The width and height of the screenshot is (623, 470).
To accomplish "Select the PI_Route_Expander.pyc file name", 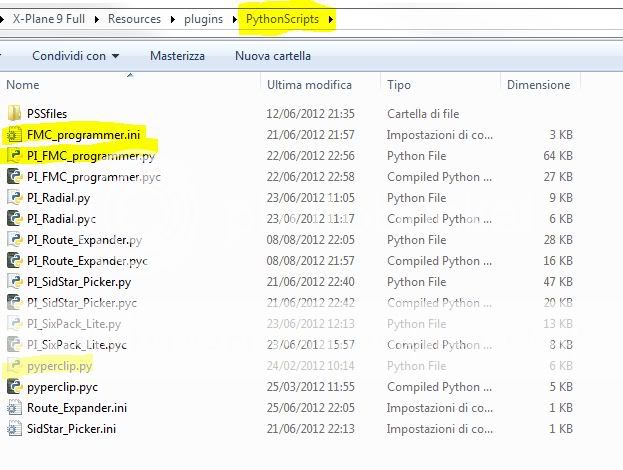I will coord(87,261).
